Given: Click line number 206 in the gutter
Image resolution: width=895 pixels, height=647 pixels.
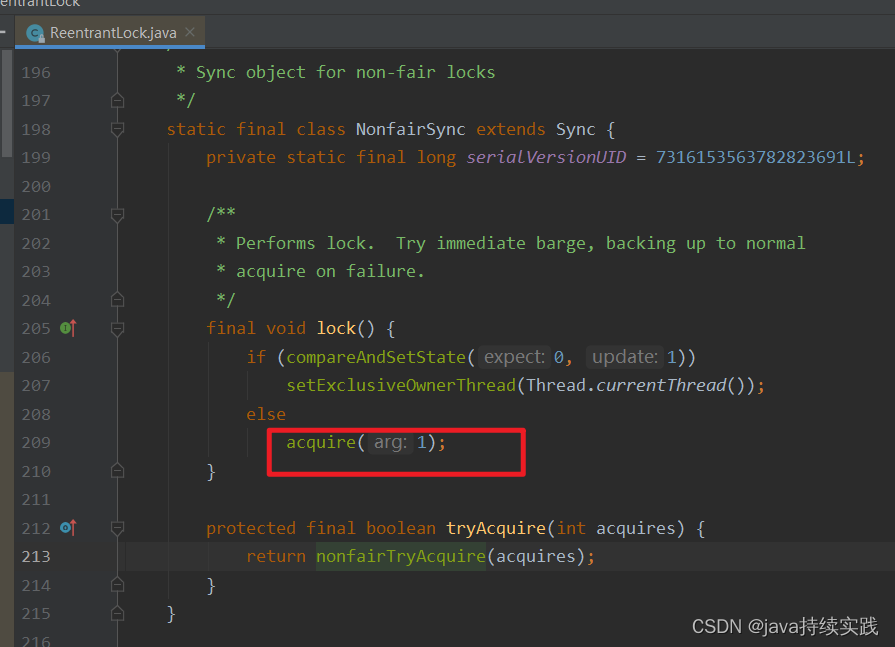Looking at the screenshot, I should click(36, 358).
